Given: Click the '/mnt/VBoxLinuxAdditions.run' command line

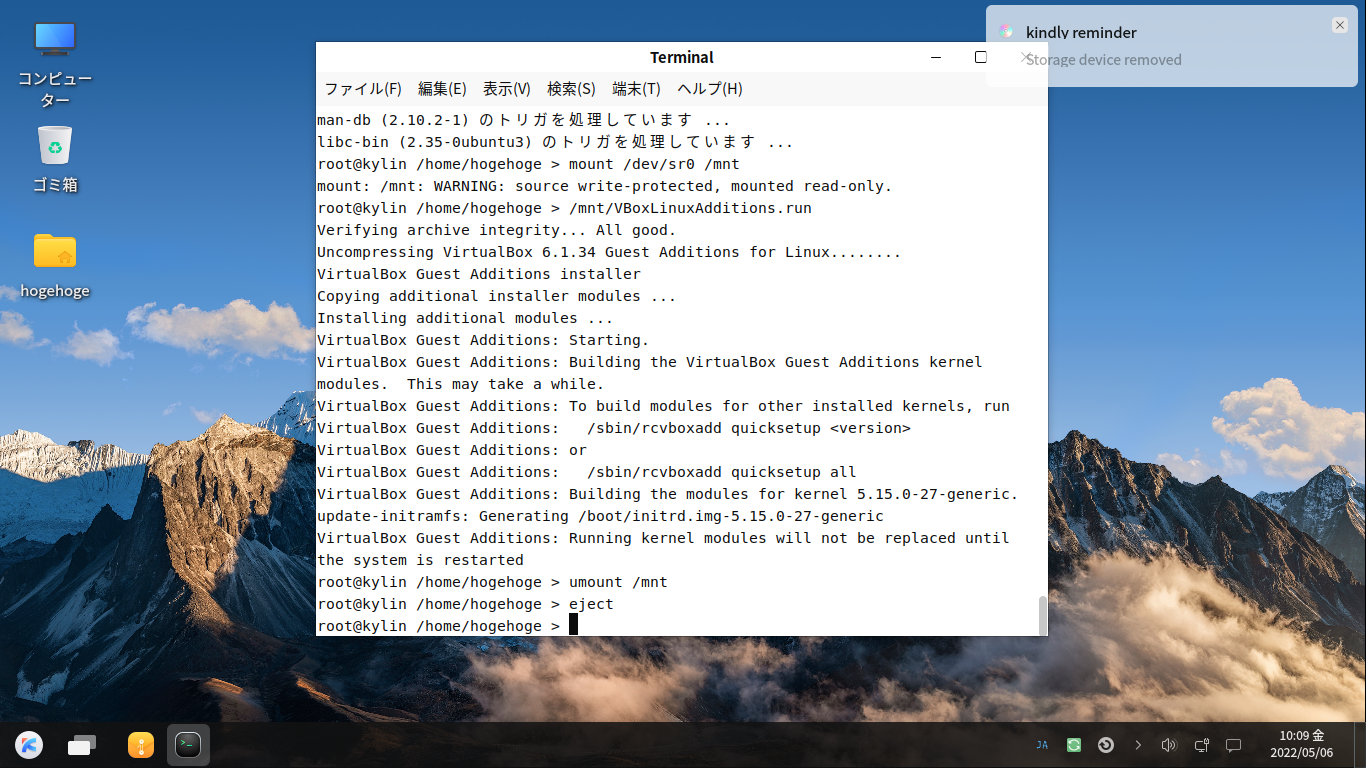Looking at the screenshot, I should [564, 208].
